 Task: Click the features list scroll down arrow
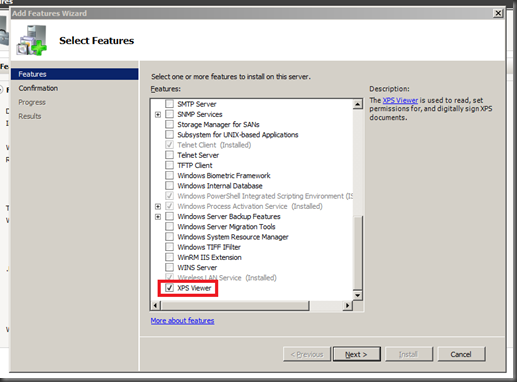(357, 295)
